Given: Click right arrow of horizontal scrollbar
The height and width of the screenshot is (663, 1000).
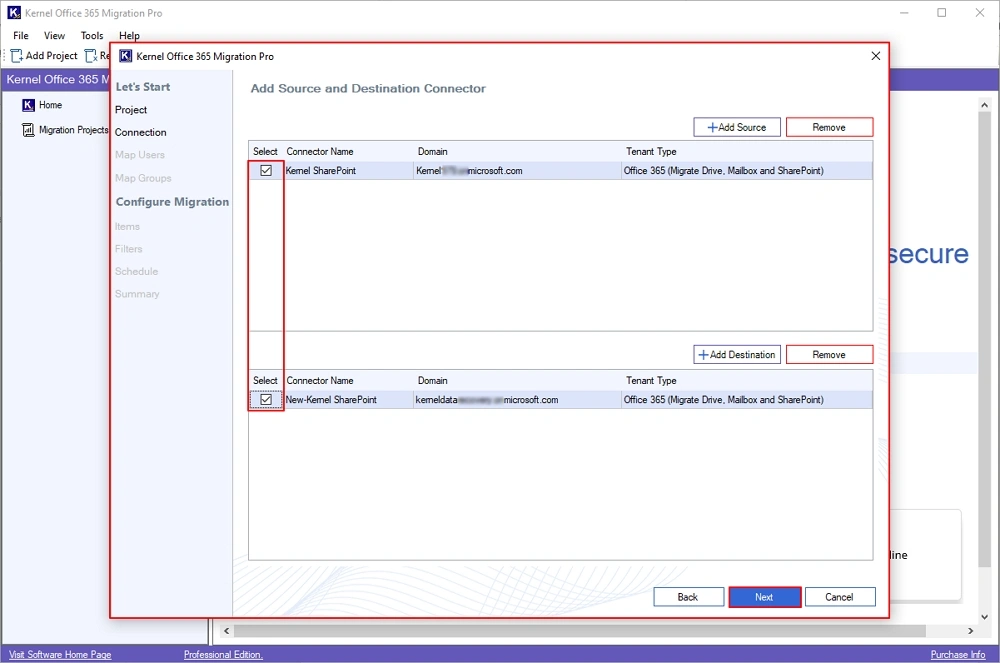Looking at the screenshot, I should coord(969,631).
